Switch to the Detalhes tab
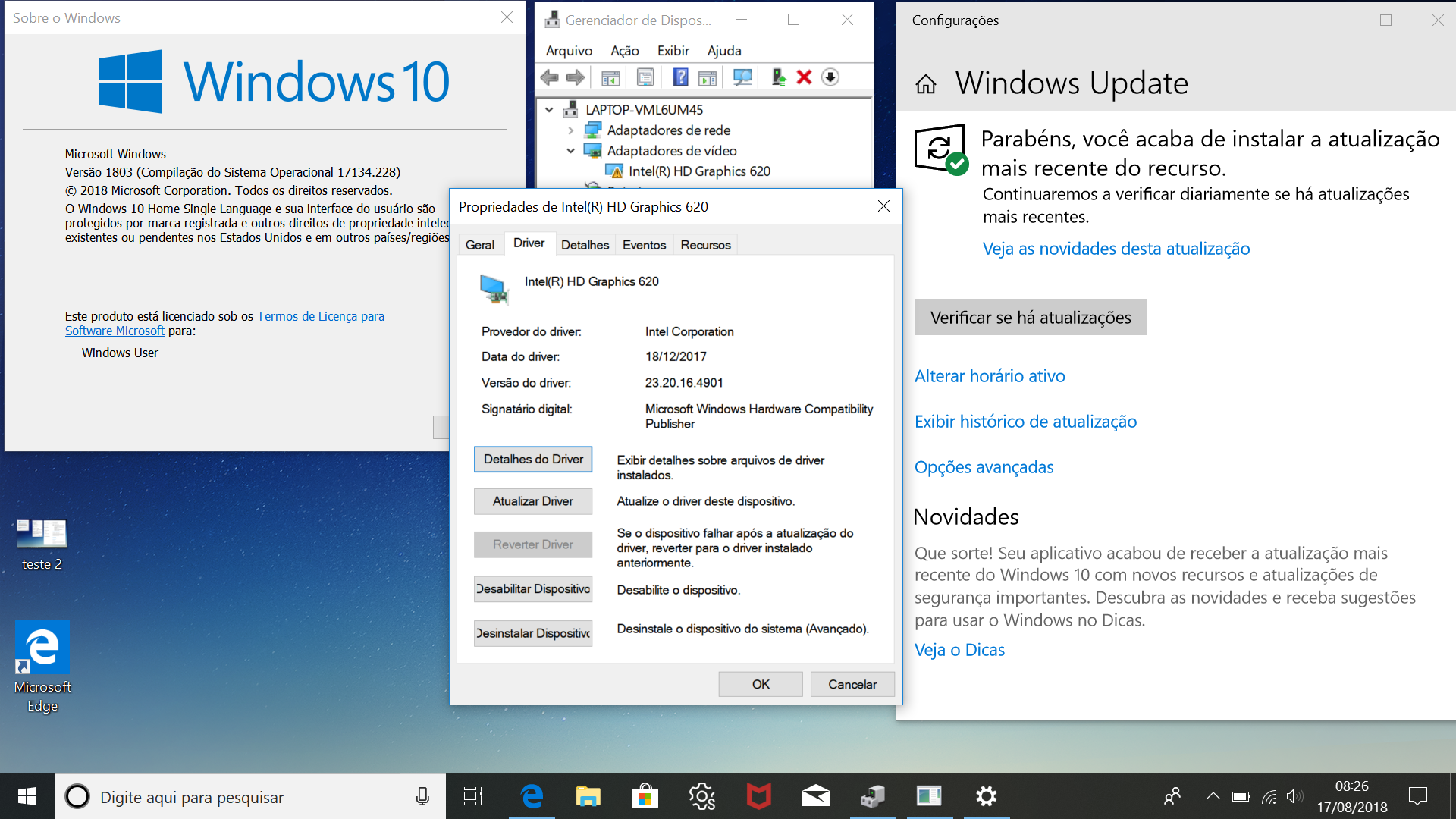The width and height of the screenshot is (1456, 819). click(x=585, y=245)
